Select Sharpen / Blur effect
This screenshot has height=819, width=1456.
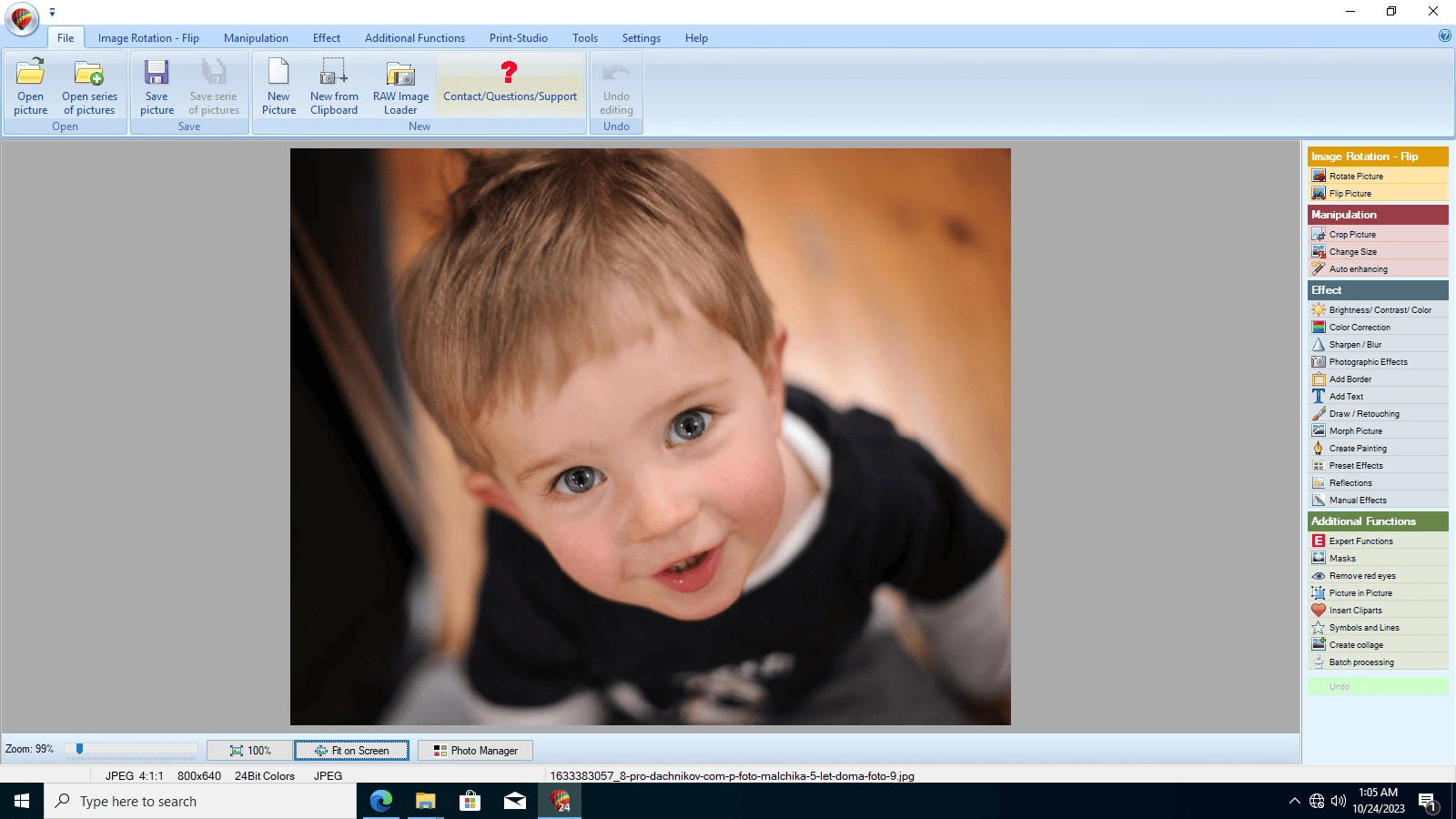[x=1378, y=344]
